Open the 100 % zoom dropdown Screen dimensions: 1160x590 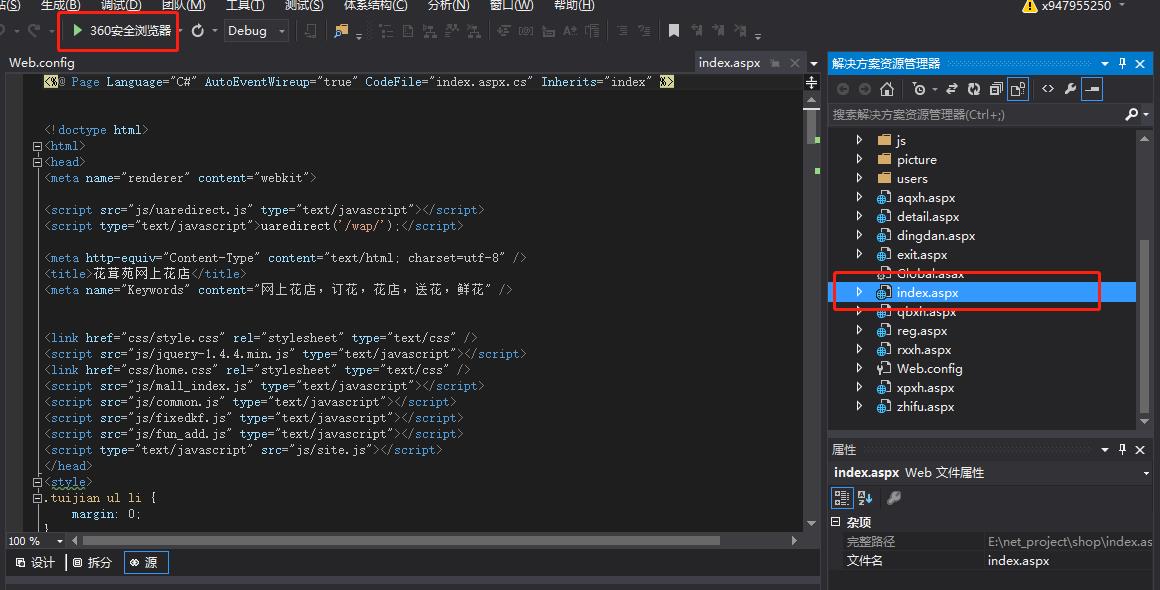click(x=60, y=541)
